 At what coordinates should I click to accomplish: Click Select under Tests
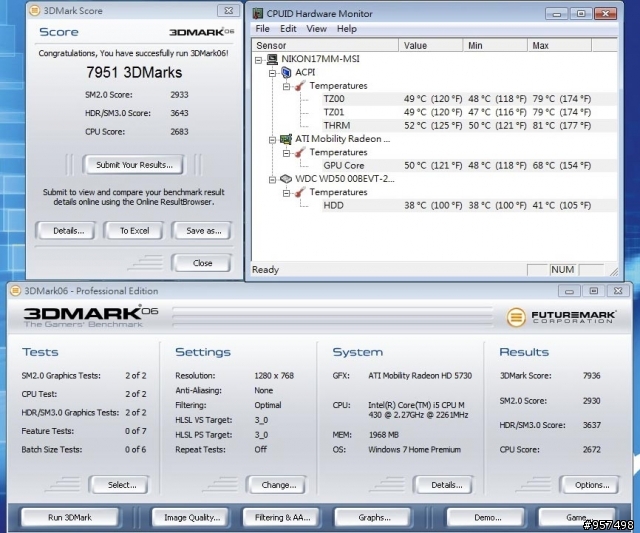pos(119,485)
